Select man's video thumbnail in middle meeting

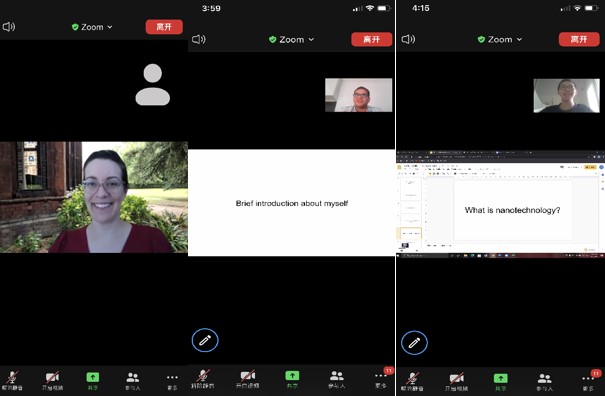[x=358, y=95]
